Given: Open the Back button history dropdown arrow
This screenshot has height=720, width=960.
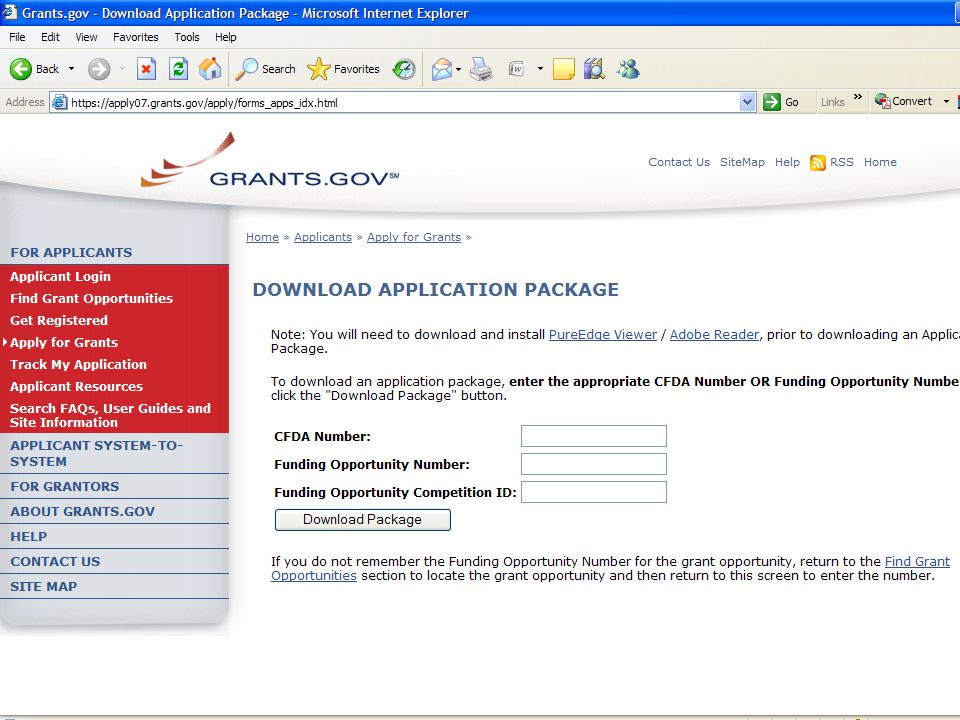Looking at the screenshot, I should click(72, 69).
